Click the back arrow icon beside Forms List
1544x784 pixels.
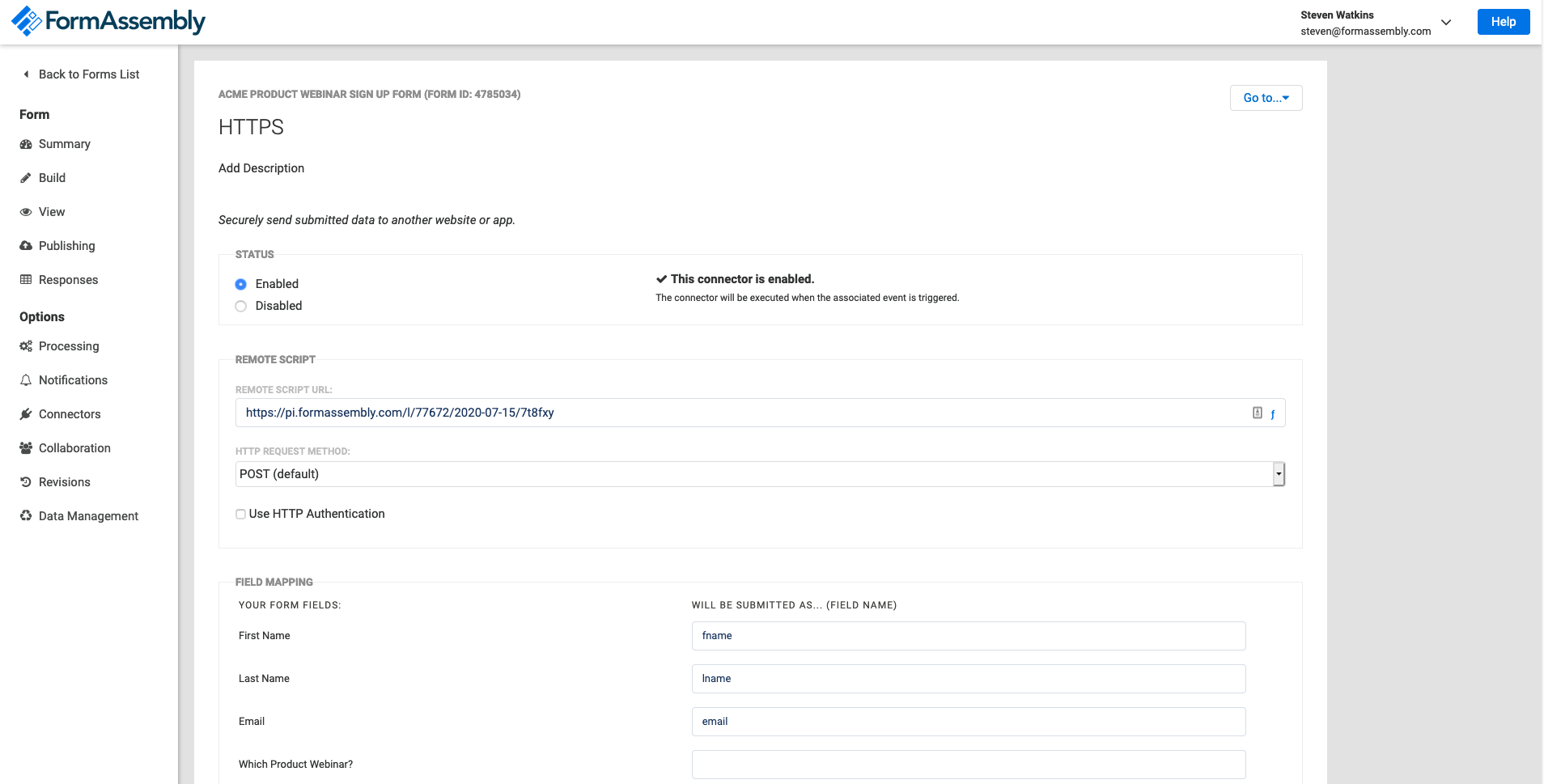26,74
